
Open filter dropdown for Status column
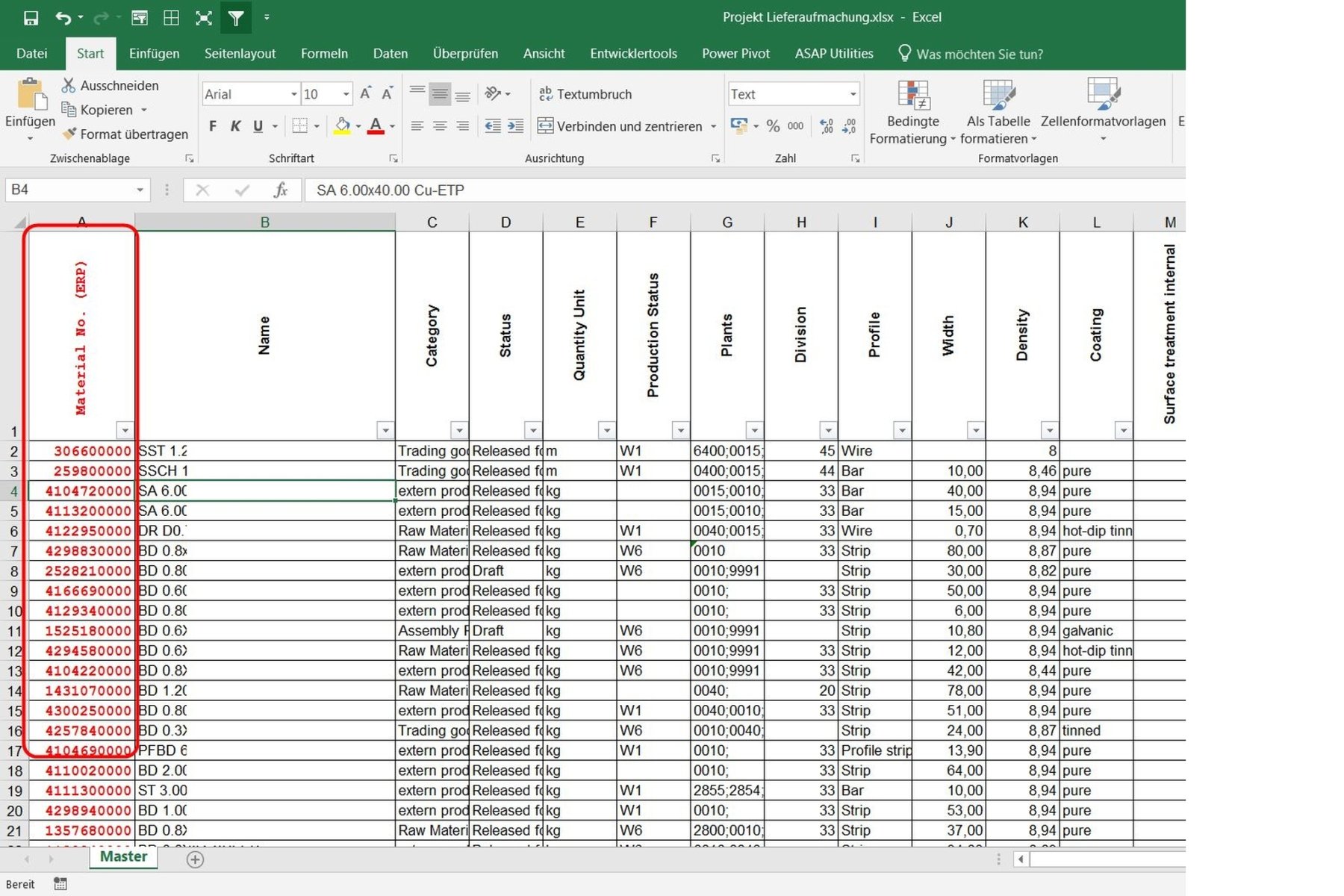pos(532,430)
